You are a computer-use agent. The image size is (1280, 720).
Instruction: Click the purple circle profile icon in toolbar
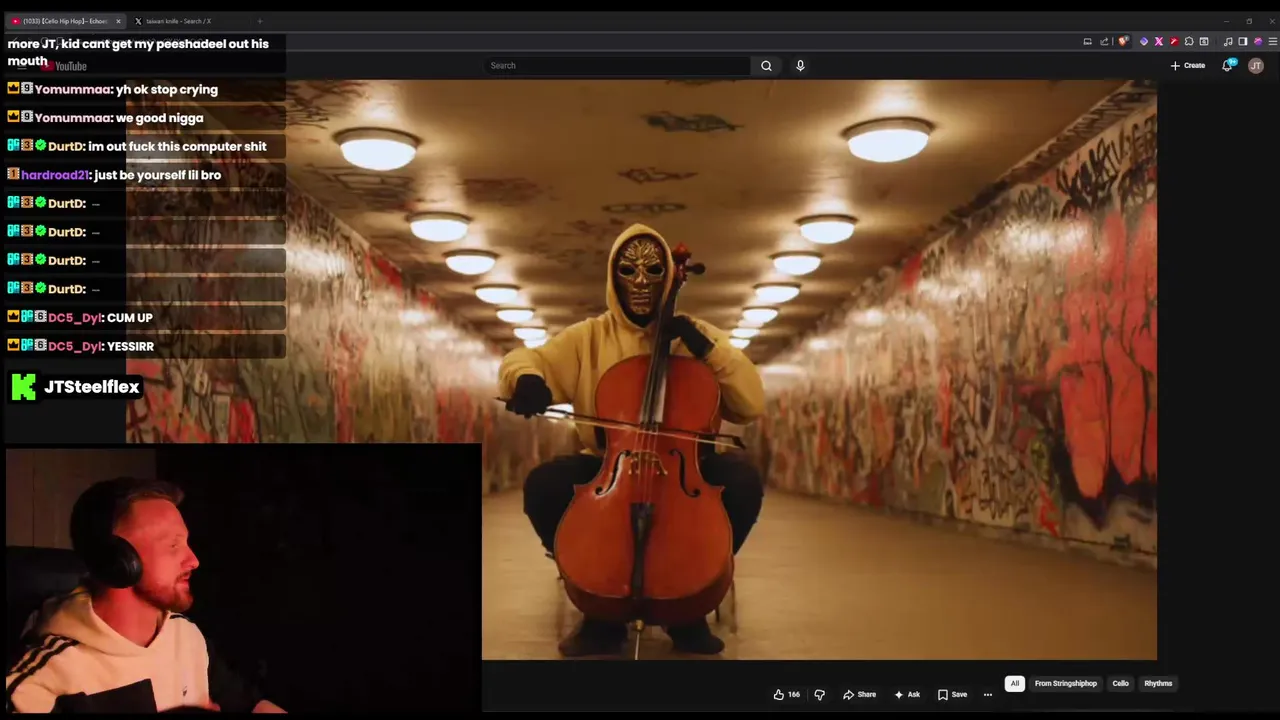point(1258,41)
